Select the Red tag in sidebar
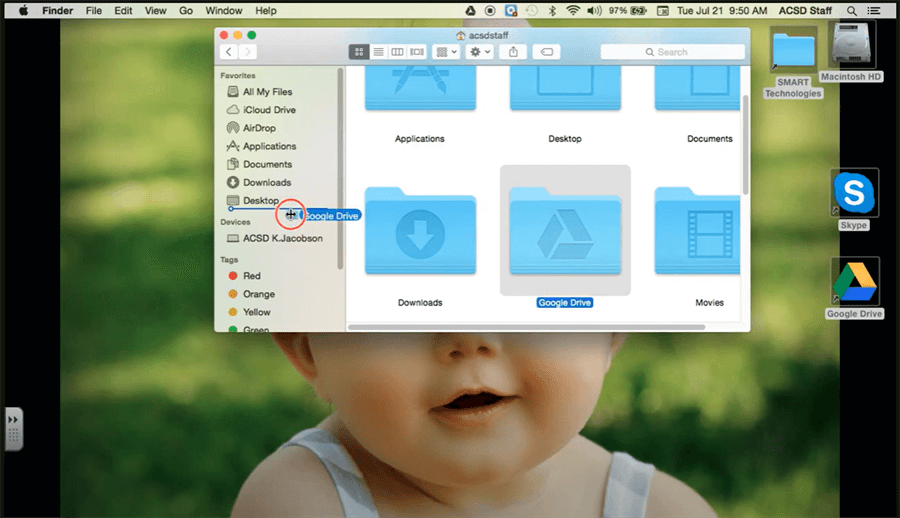The height and width of the screenshot is (518, 900). pyautogui.click(x=251, y=276)
